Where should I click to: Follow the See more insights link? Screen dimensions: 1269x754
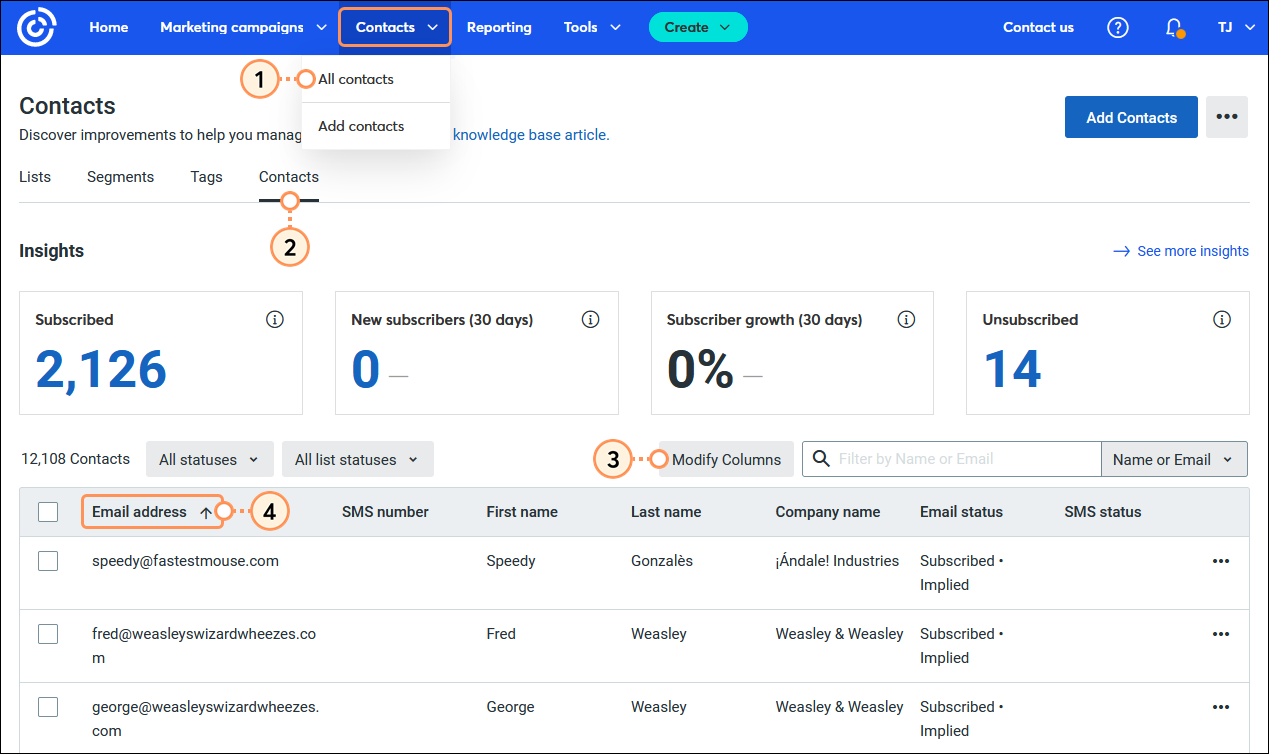(1192, 251)
